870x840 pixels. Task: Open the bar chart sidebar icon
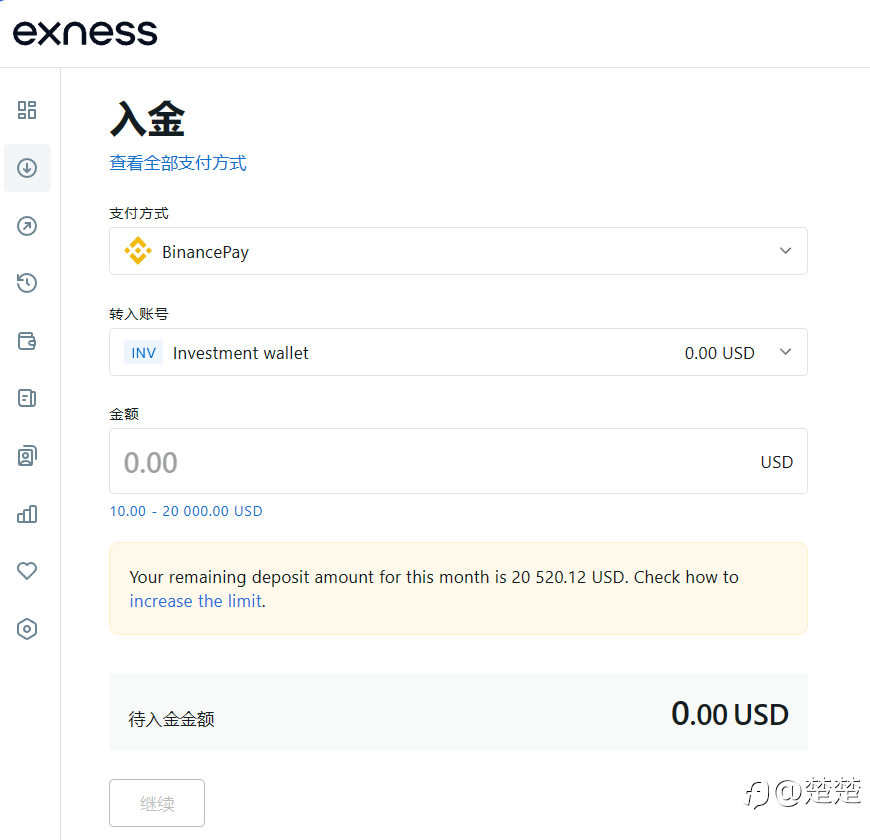pyautogui.click(x=27, y=514)
